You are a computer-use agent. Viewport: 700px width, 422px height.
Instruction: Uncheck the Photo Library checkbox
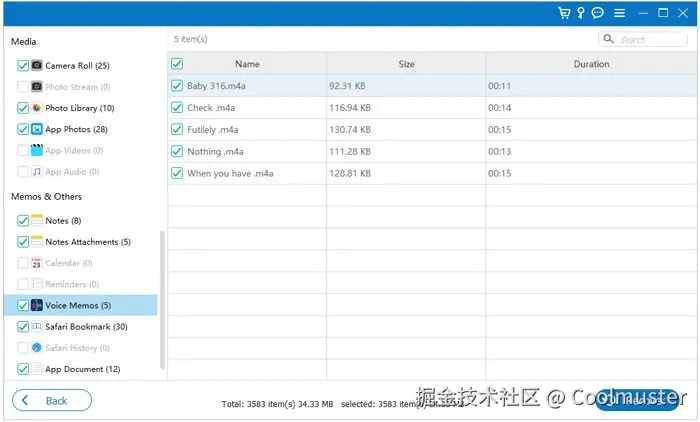pos(23,108)
